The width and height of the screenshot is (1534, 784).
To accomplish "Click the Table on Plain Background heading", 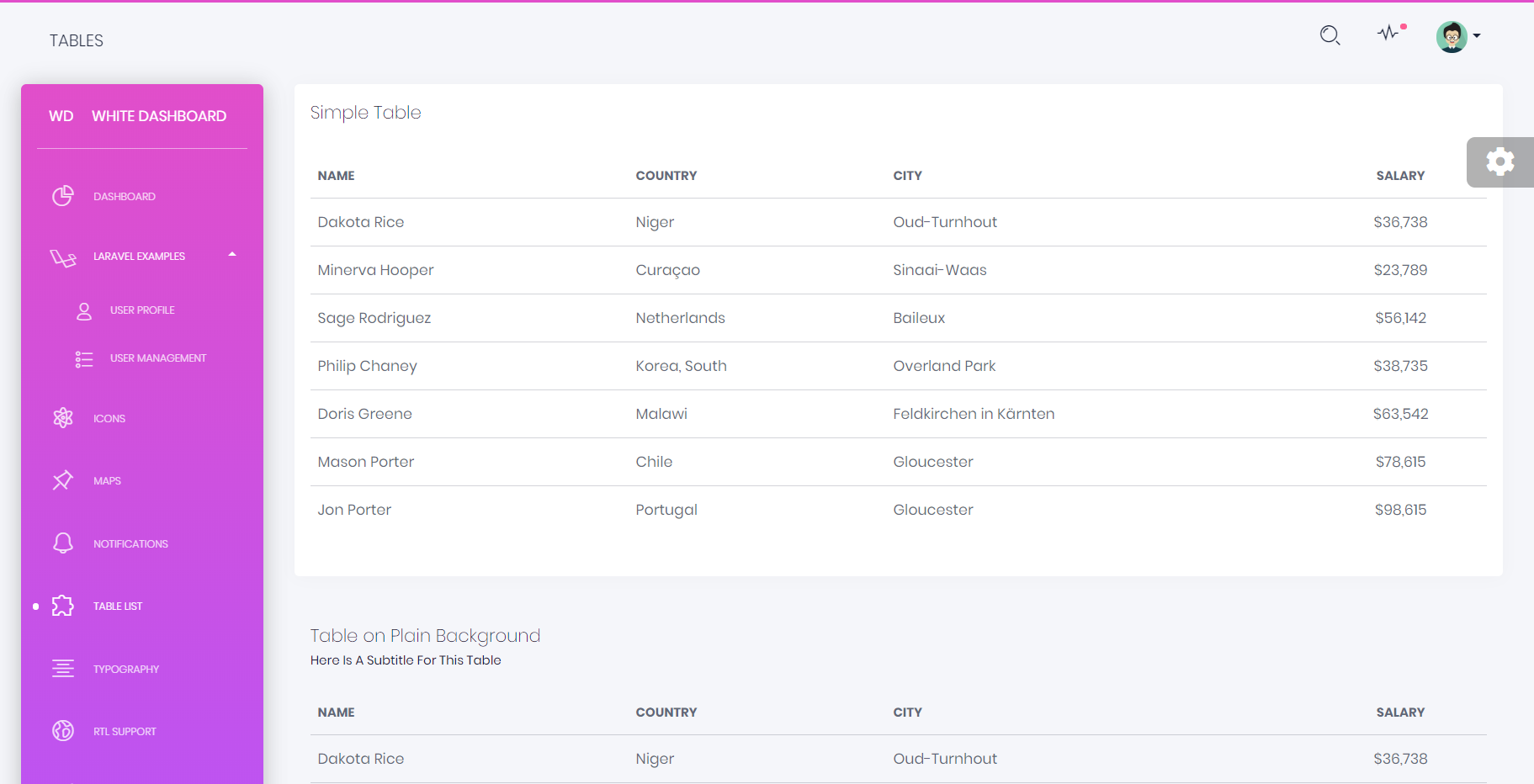I will 425,636.
